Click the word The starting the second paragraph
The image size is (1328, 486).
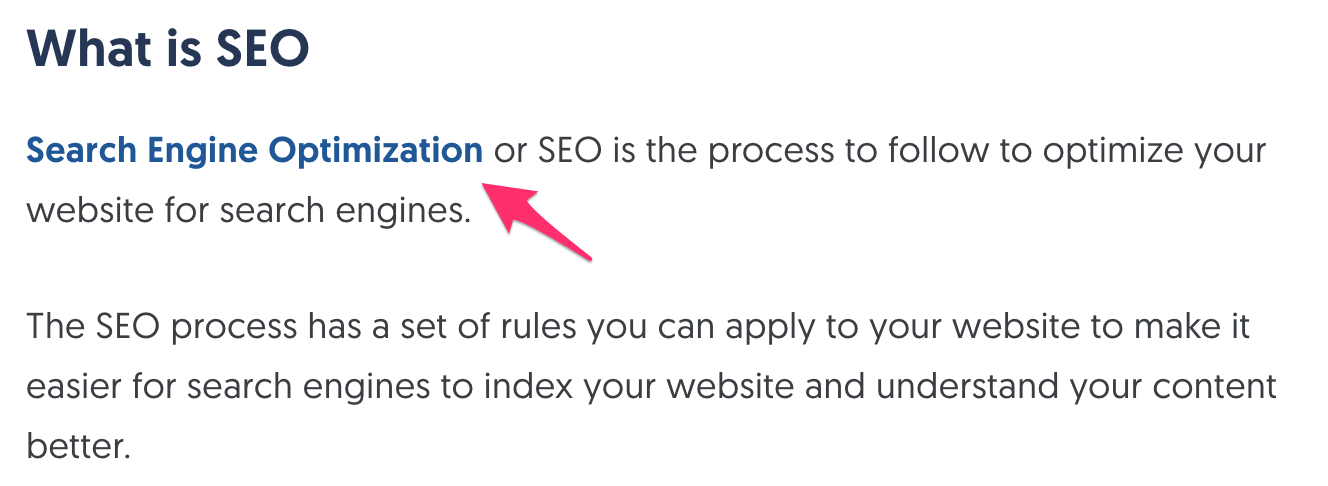pos(57,327)
